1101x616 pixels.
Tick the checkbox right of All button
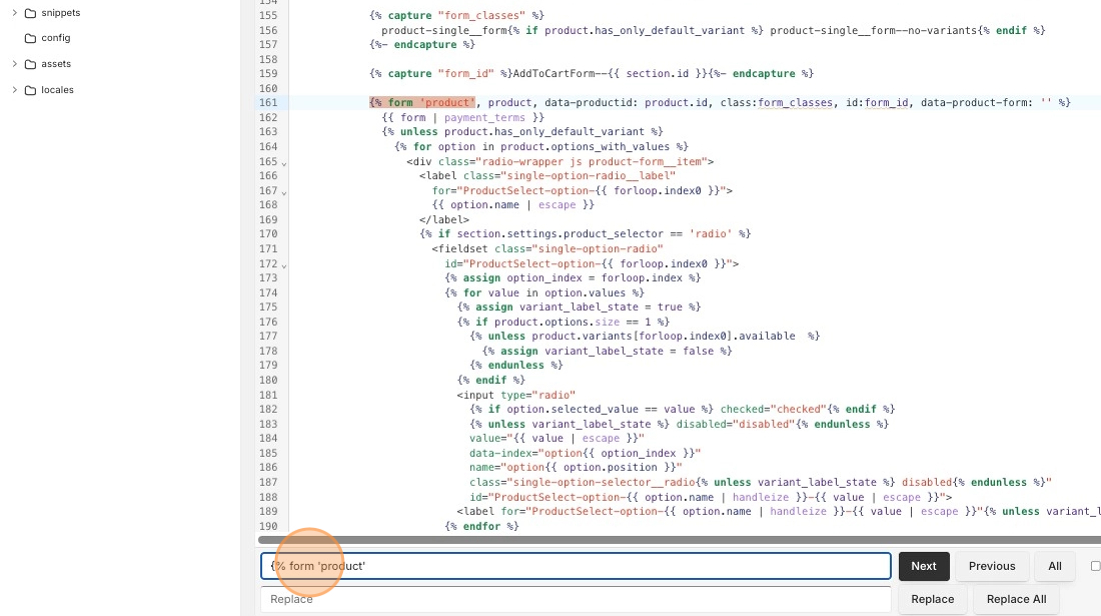1095,566
